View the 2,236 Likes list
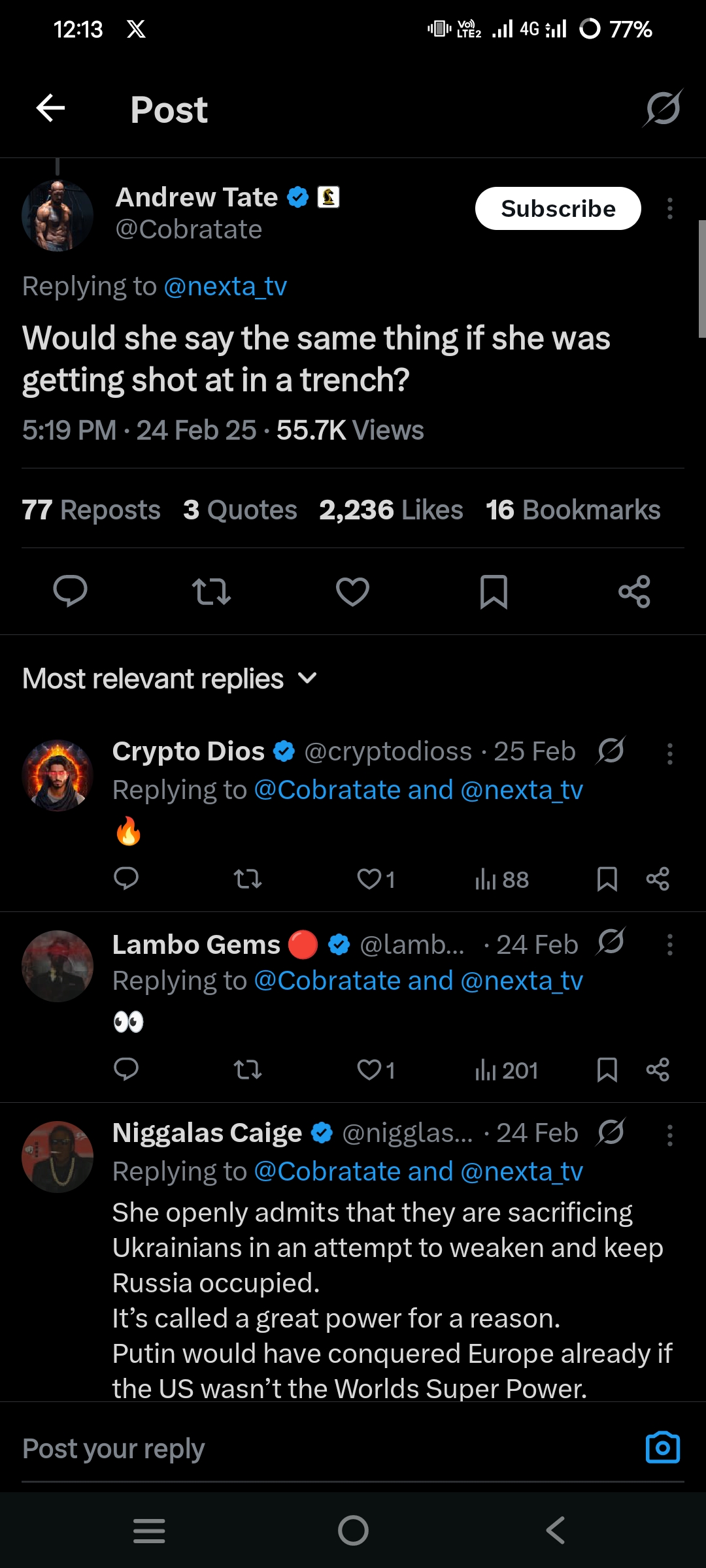Image resolution: width=706 pixels, height=1568 pixels. pyautogui.click(x=391, y=510)
